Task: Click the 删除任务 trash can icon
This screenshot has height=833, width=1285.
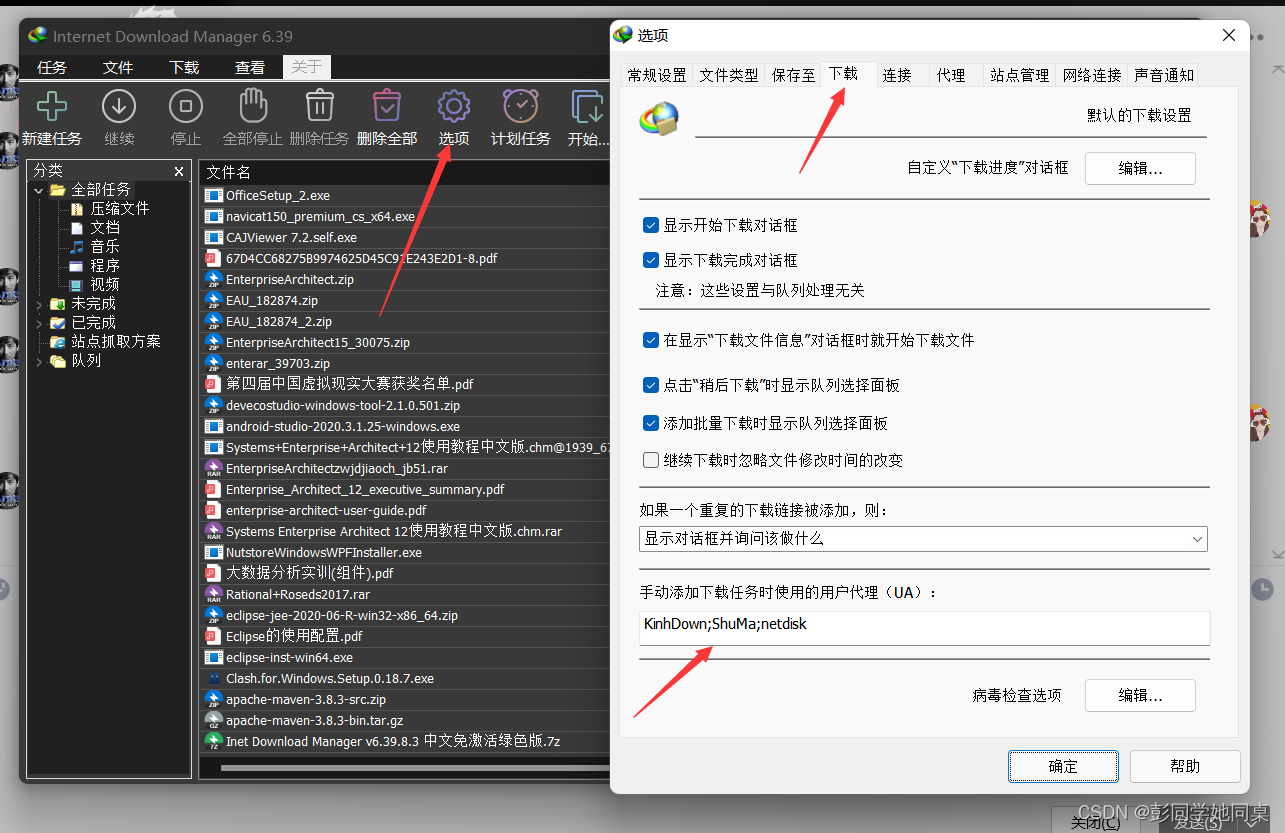Action: click(x=319, y=106)
